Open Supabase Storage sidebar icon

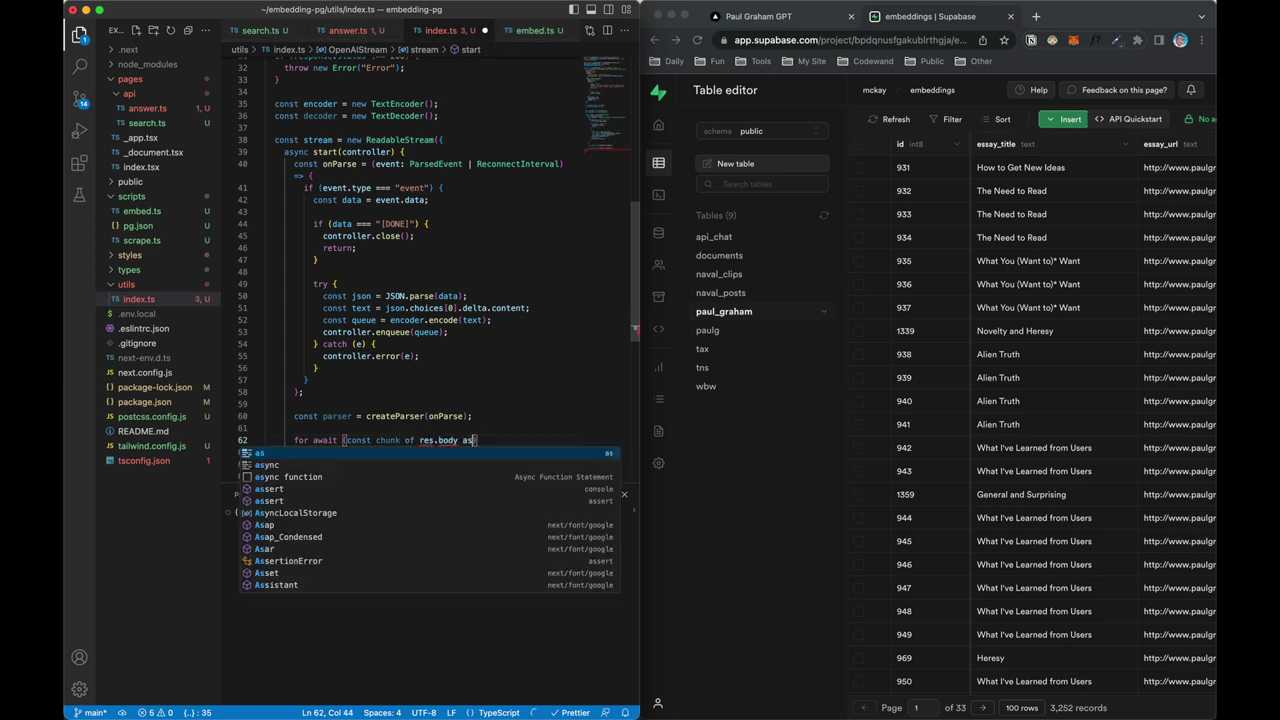[x=658, y=297]
